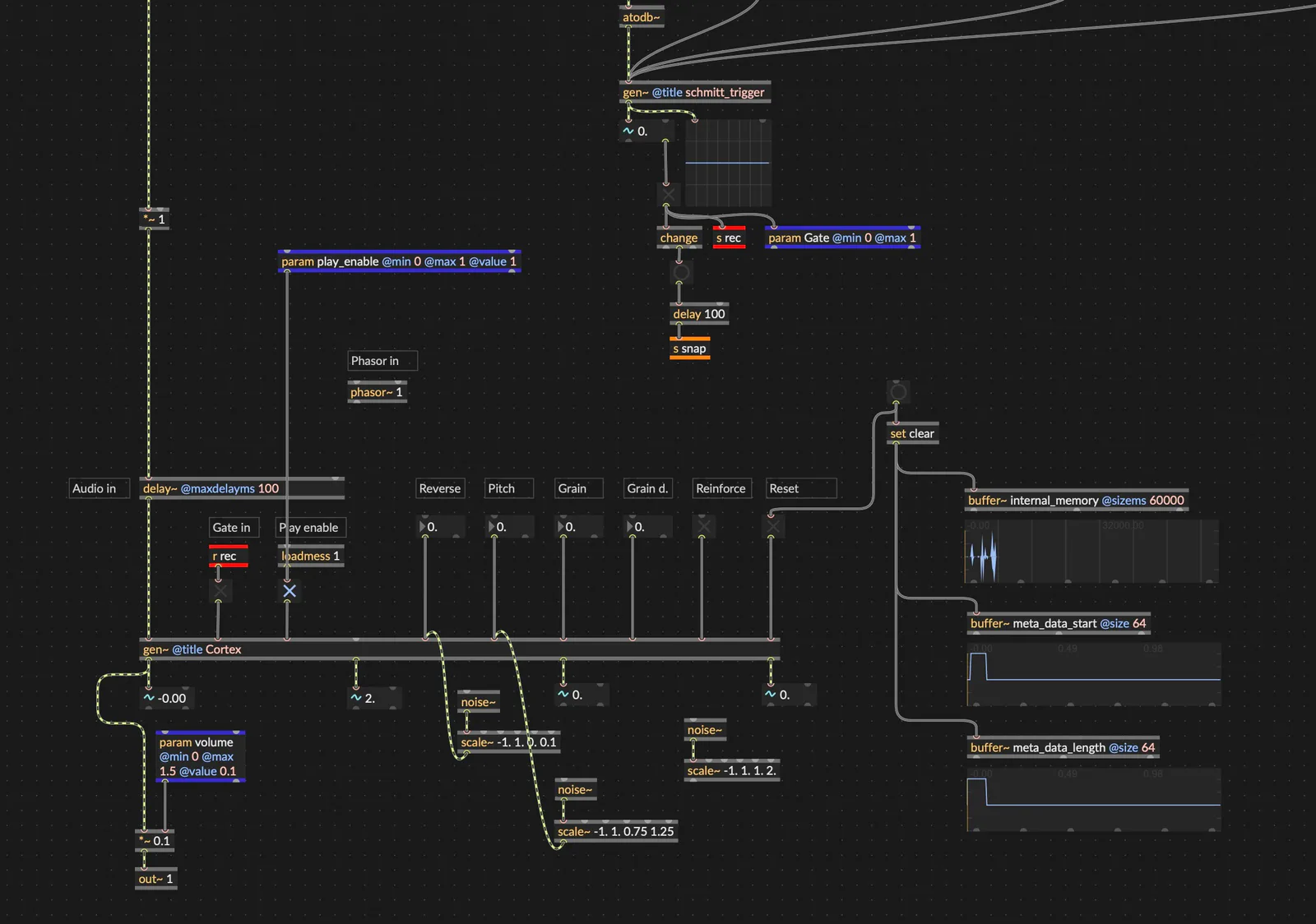Click the set clear message box

[x=913, y=434]
